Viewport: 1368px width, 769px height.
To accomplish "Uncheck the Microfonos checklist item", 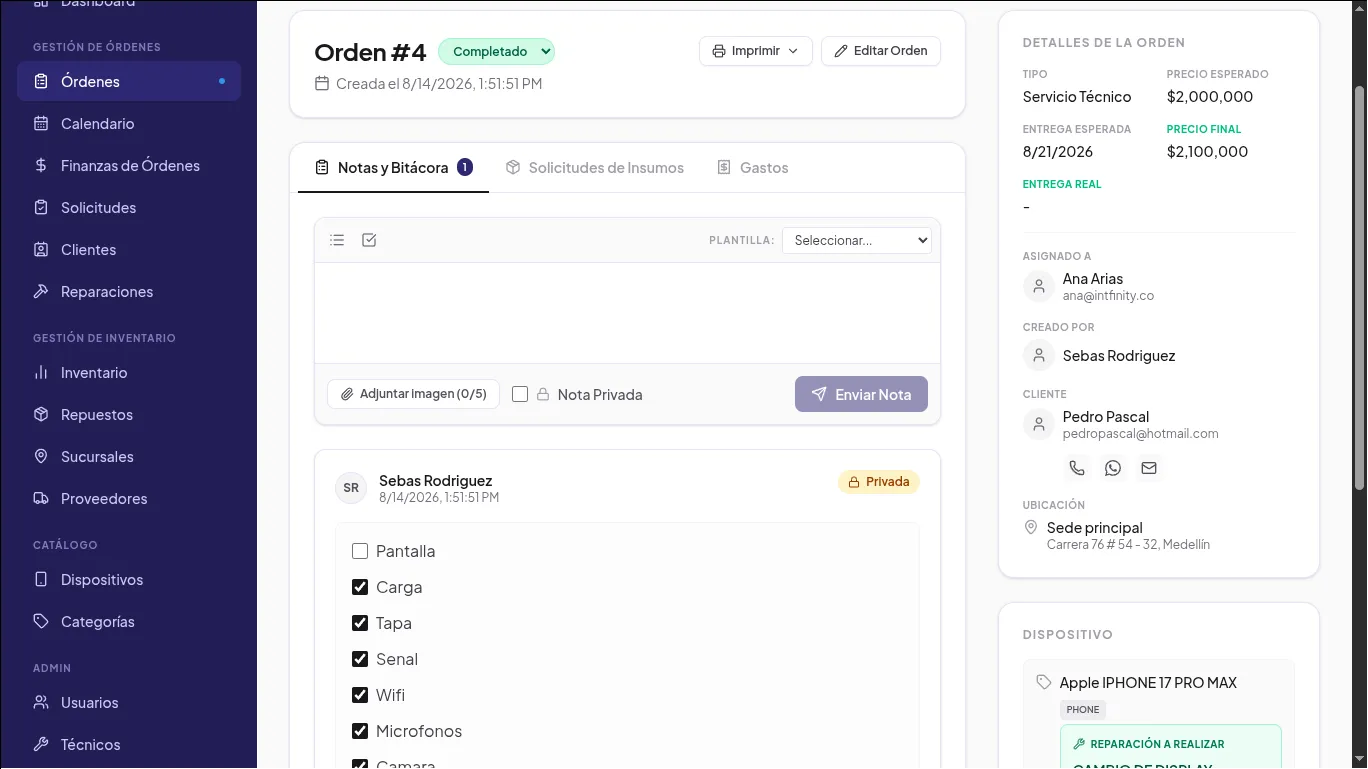I will click(360, 731).
